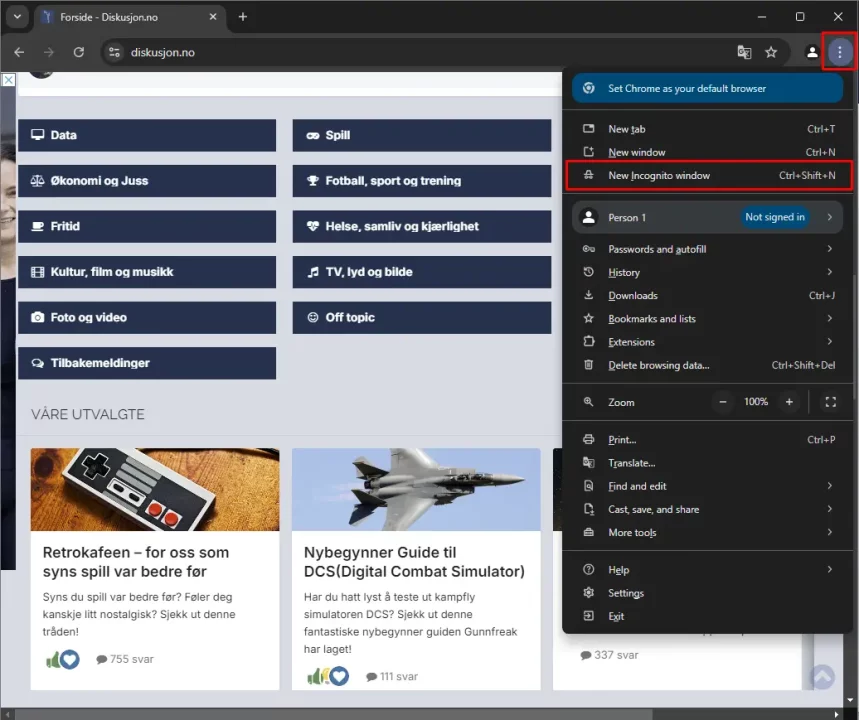Open the Økonomi og Juss category
The width and height of the screenshot is (859, 720).
[x=146, y=181]
